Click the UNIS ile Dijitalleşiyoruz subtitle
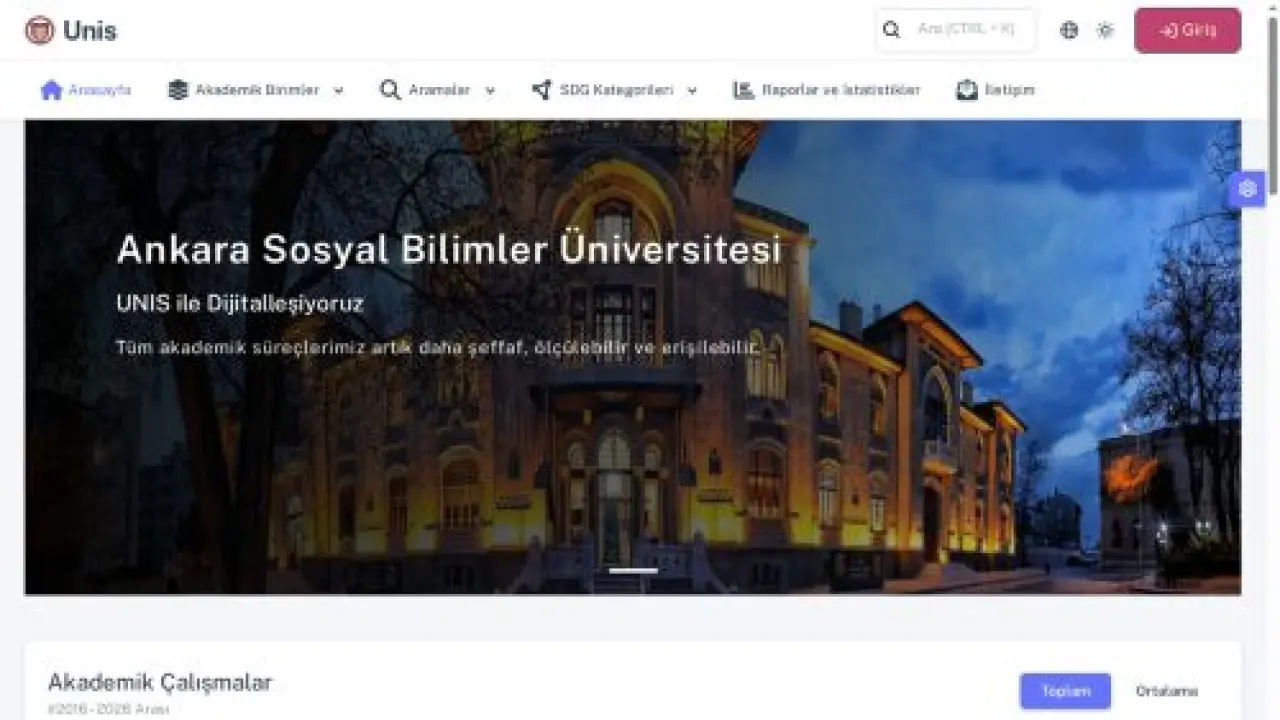Screen dimensions: 1280x720 tap(240, 303)
